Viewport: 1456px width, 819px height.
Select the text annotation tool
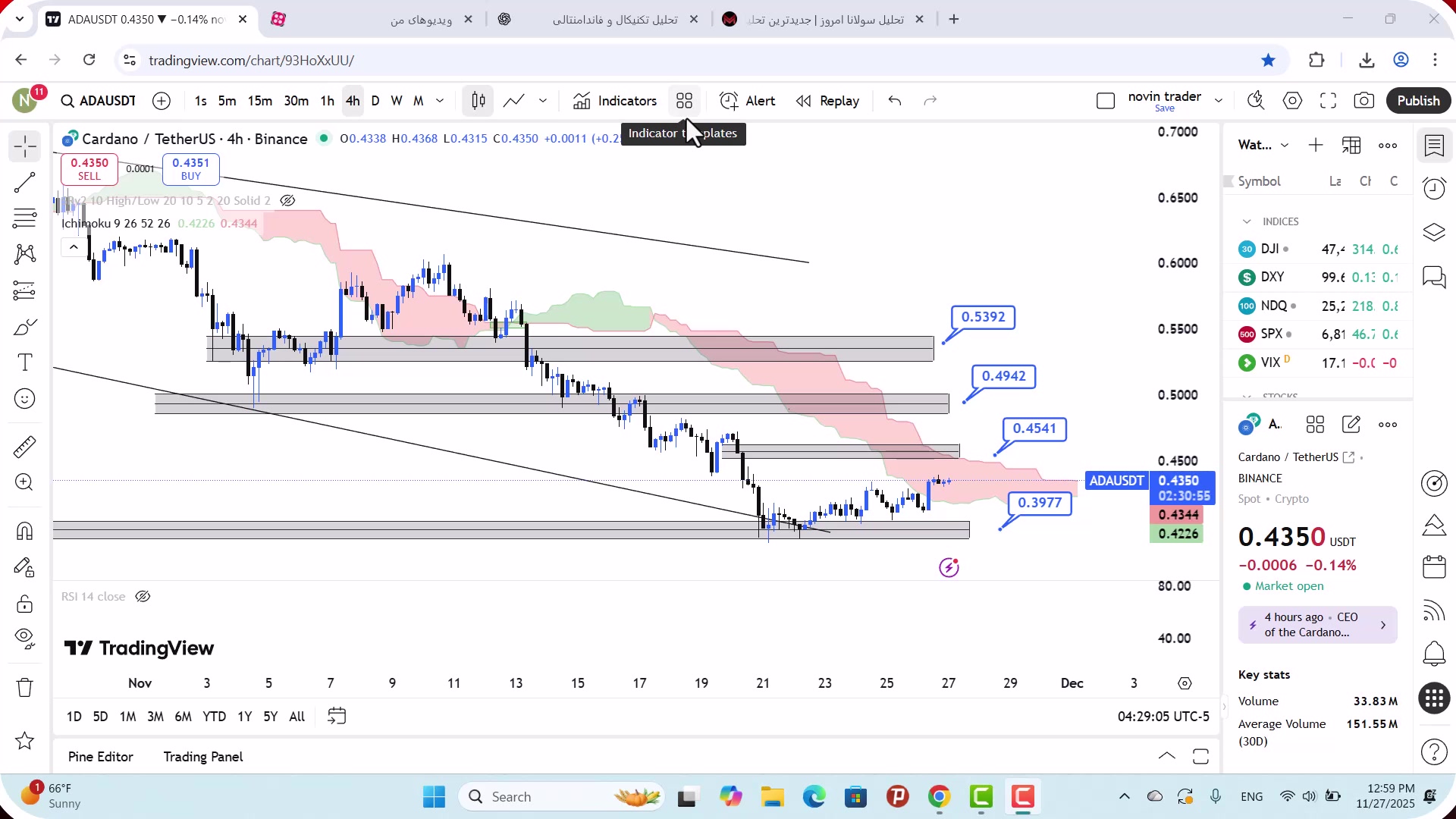(x=25, y=362)
